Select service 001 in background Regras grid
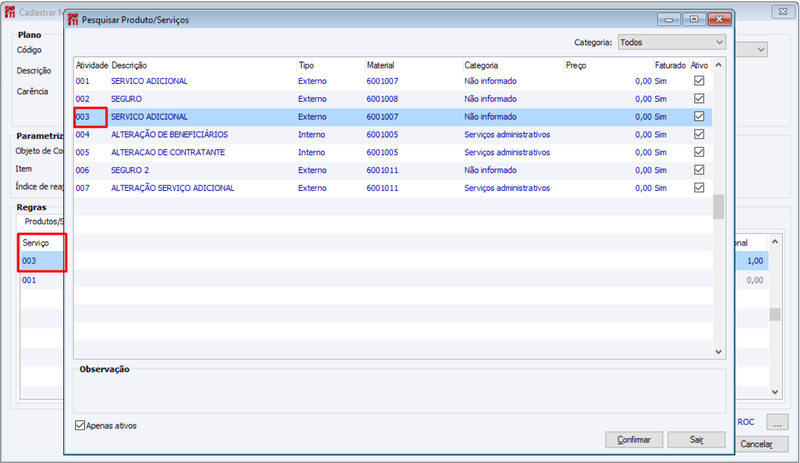 29,280
